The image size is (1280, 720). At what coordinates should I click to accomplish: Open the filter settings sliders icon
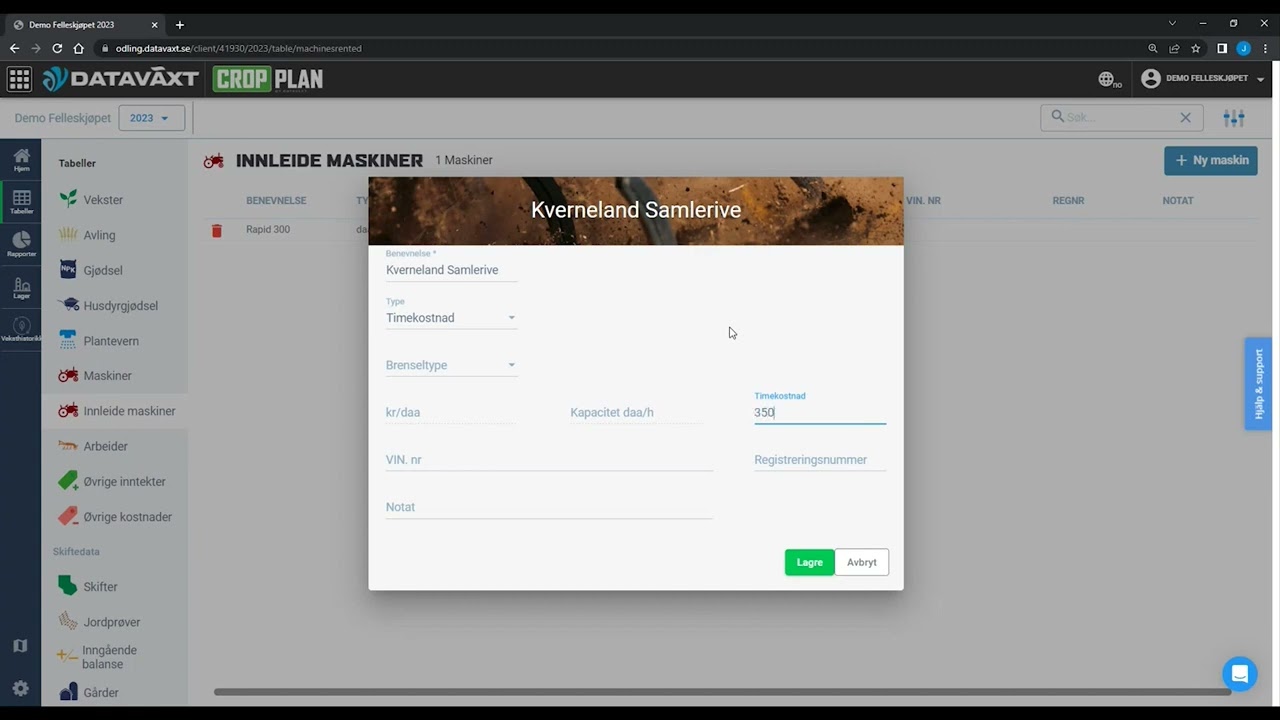(1234, 118)
